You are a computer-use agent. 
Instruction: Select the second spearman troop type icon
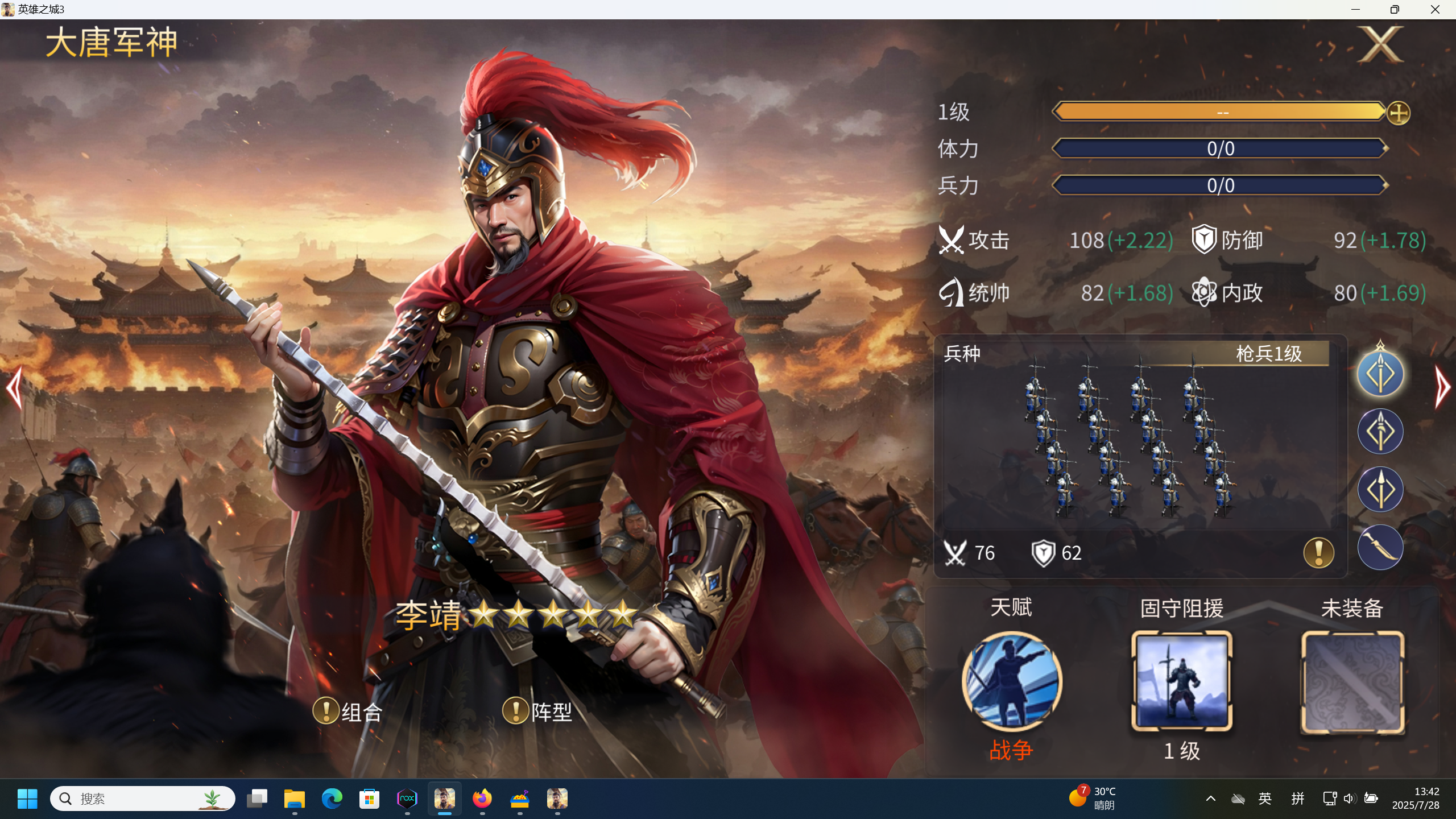pyautogui.click(x=1380, y=431)
